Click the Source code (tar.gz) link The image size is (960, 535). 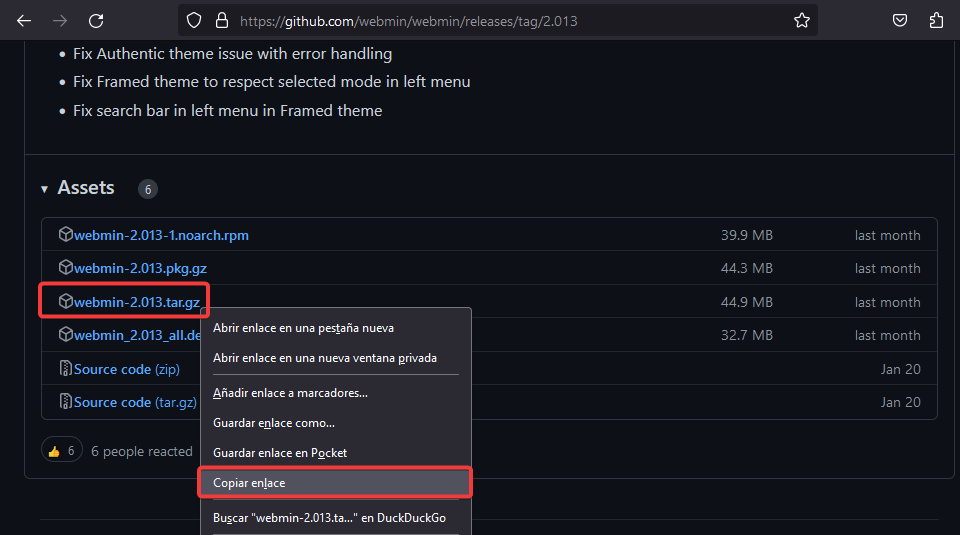point(134,402)
